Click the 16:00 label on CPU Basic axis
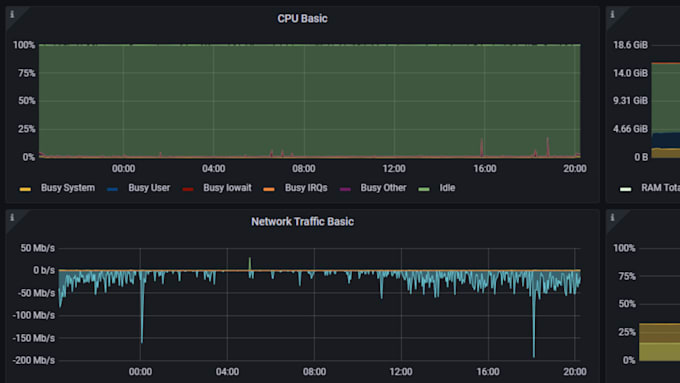680x383 pixels. (x=484, y=168)
